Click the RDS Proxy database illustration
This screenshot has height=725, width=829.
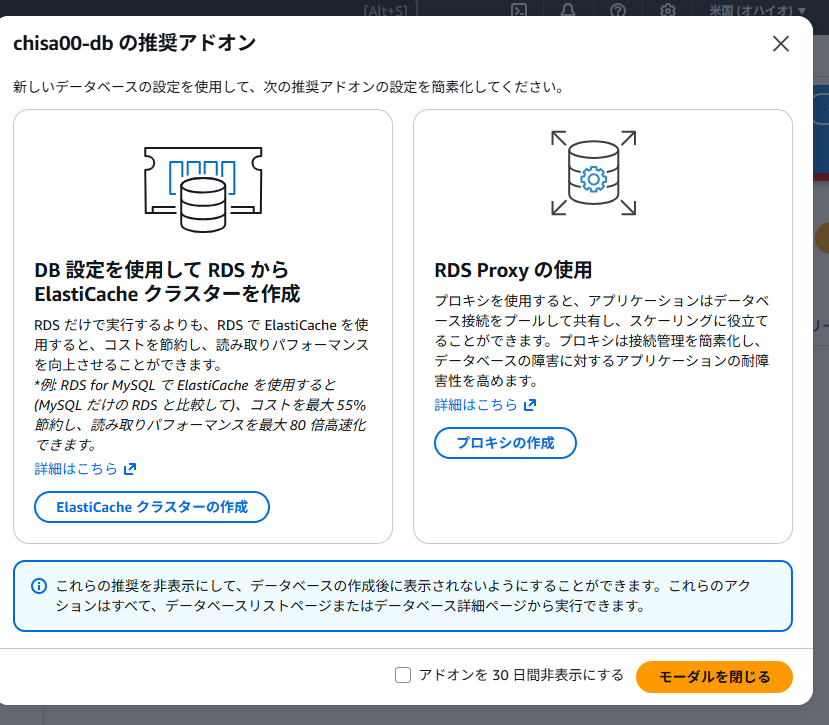click(593, 173)
